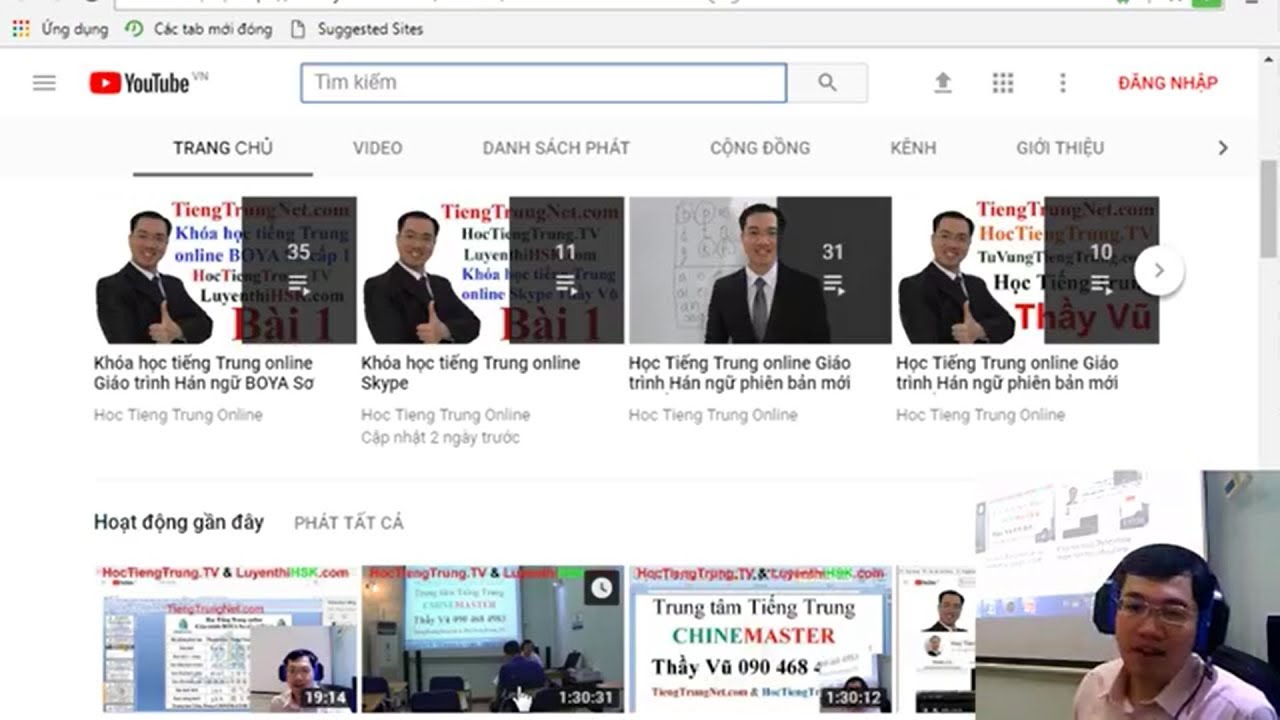Click the Ứng dụng apps bookmark icon

(21, 29)
